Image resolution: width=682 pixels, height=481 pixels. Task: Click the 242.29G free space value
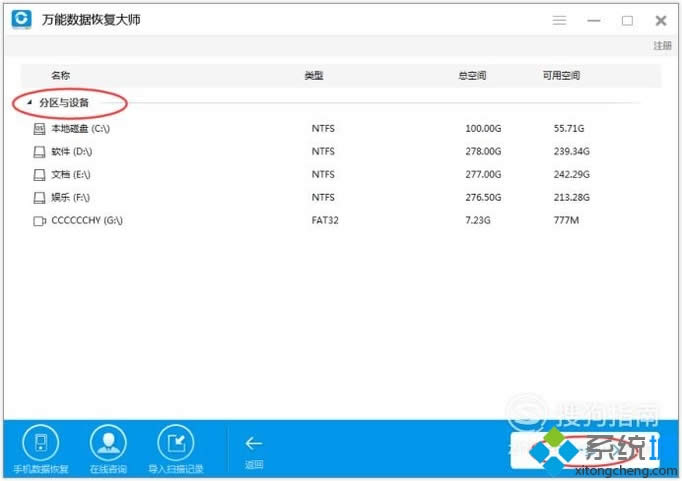(572, 174)
